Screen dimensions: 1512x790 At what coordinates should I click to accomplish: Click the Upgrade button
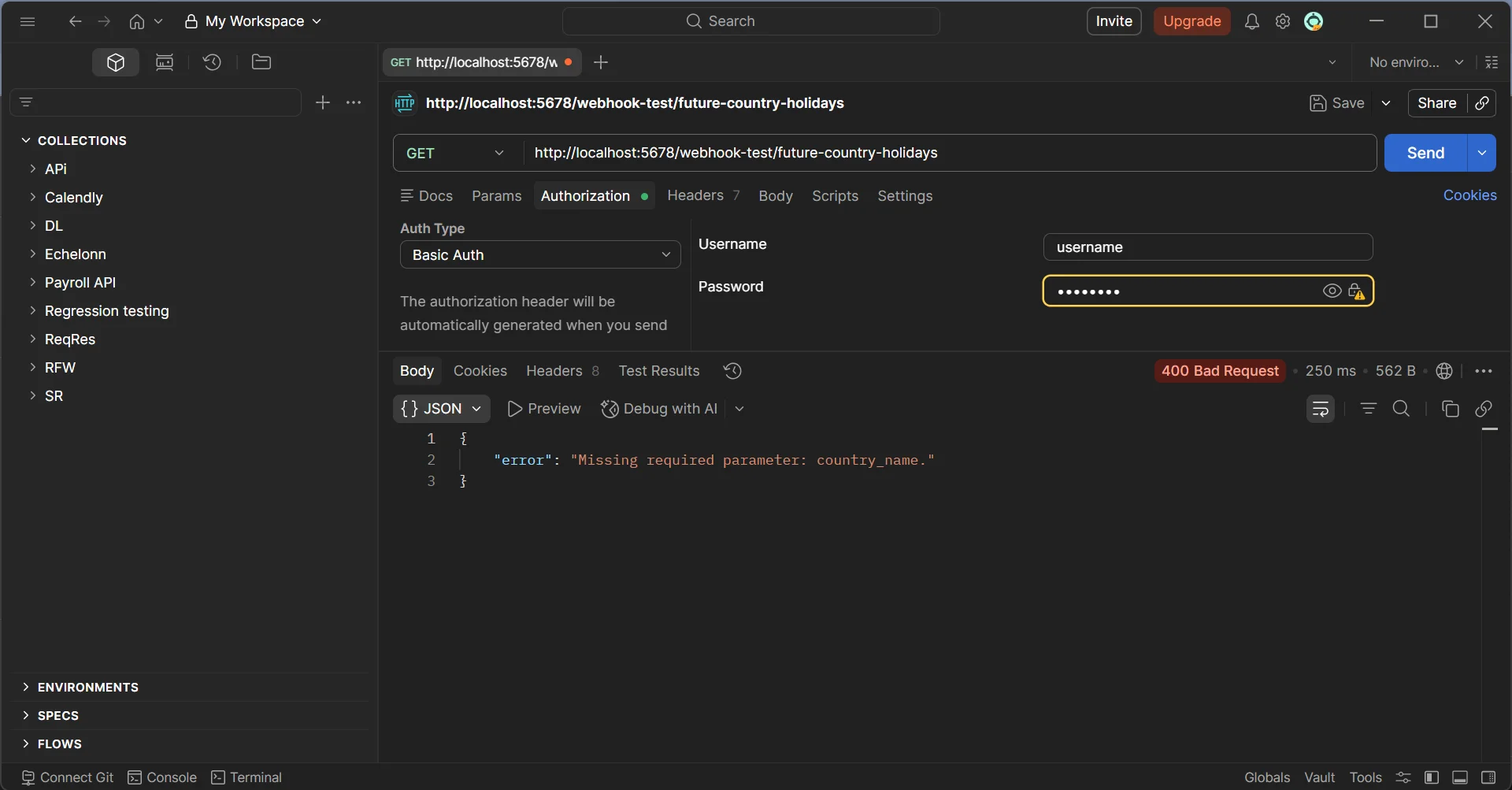(1192, 21)
